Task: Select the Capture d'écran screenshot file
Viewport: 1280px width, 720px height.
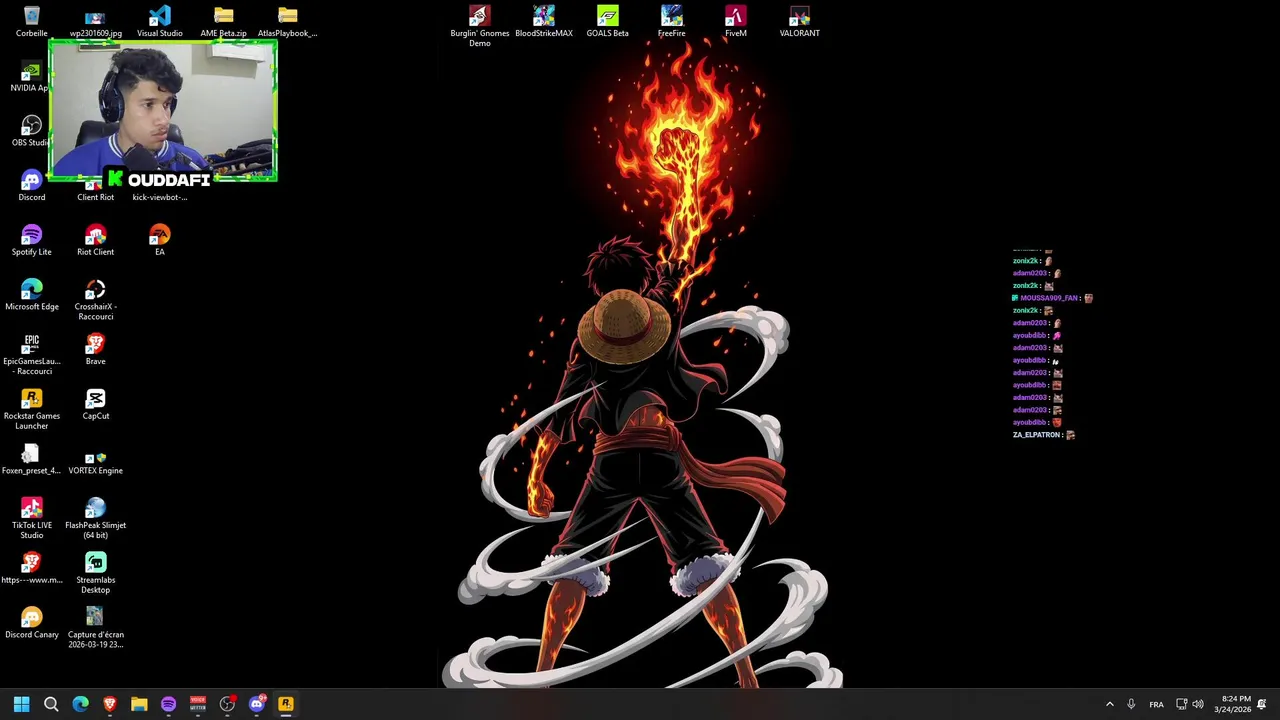Action: coord(96,628)
